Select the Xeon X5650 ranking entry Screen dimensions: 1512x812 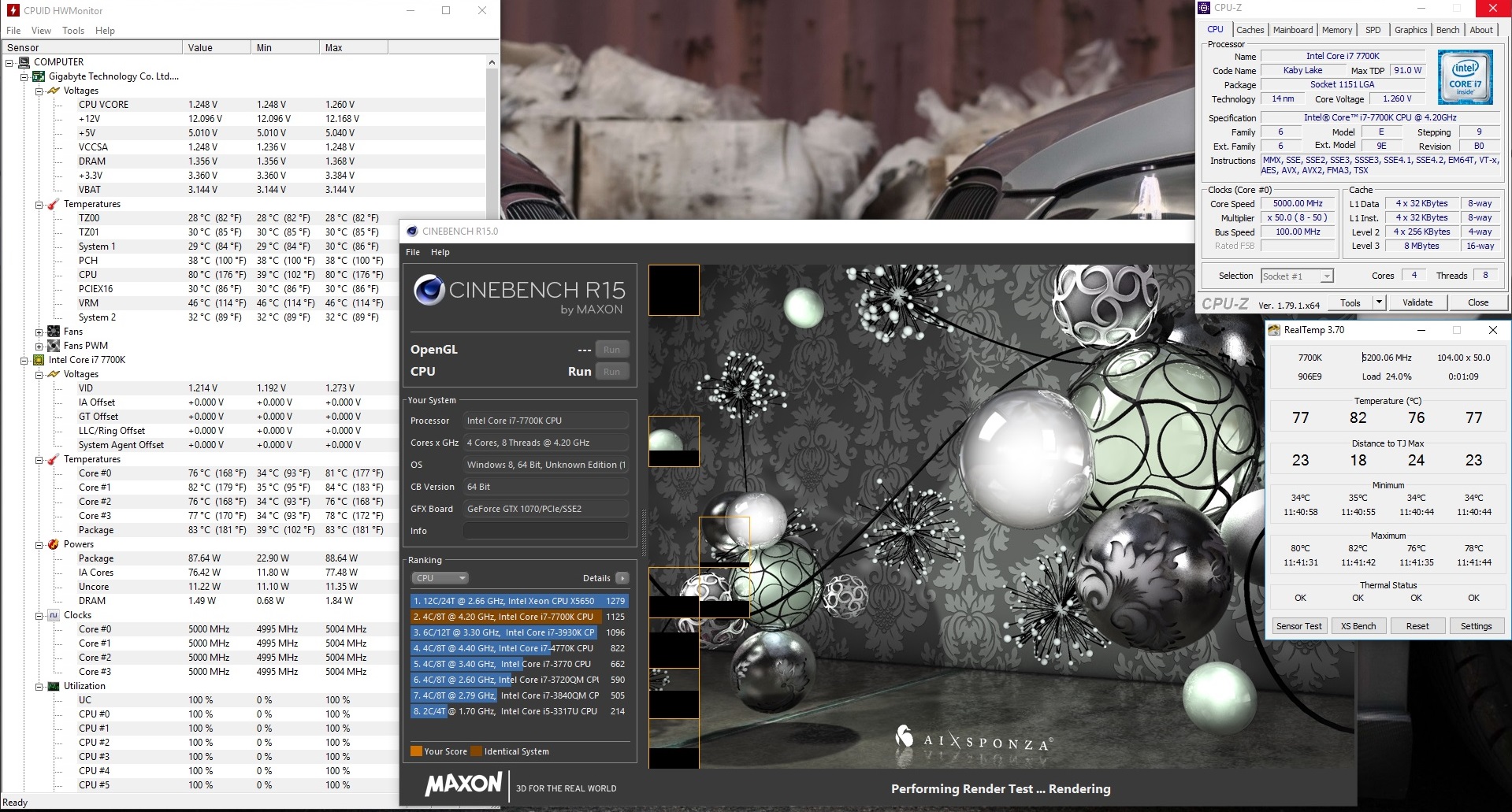(x=519, y=601)
